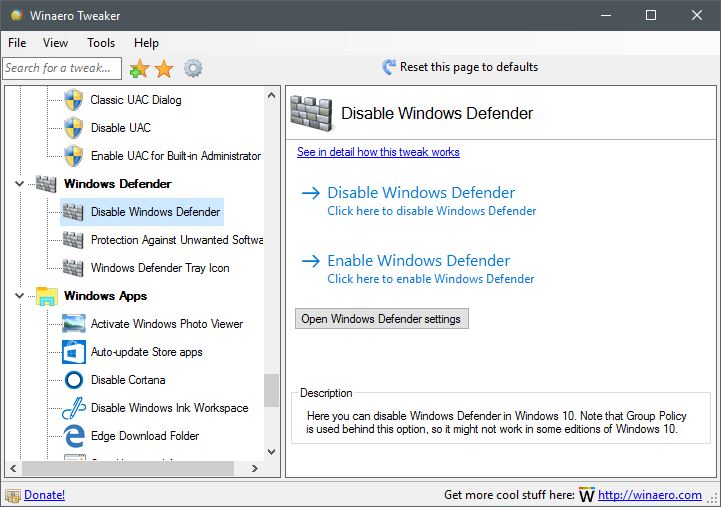Image resolution: width=721 pixels, height=507 pixels.
Task: Click the arrow icon beside Disable Windows Defender action
Action: point(311,193)
